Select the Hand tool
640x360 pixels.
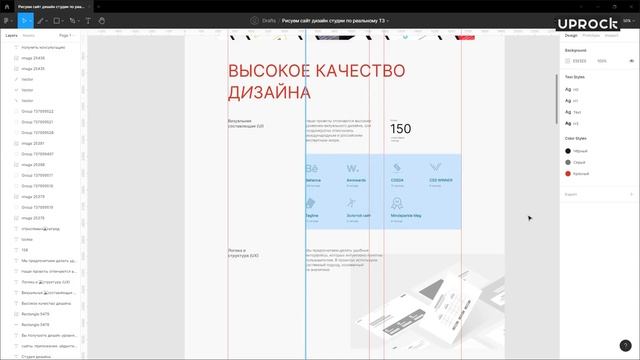click(102, 21)
